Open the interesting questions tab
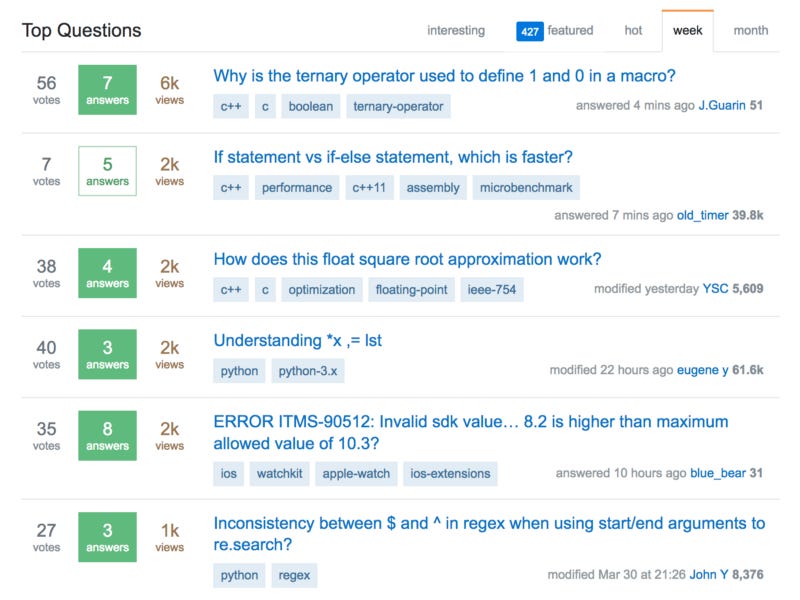Image resolution: width=800 pixels, height=600 pixels. click(455, 31)
